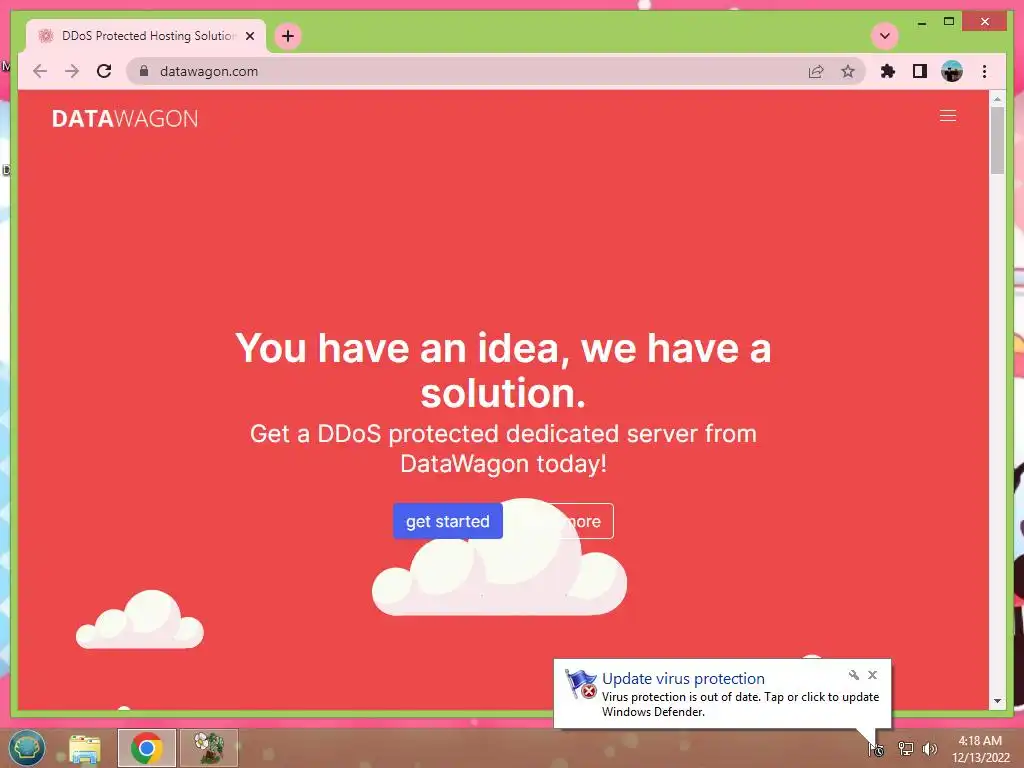Click the Chrome taskbar icon

[147, 748]
